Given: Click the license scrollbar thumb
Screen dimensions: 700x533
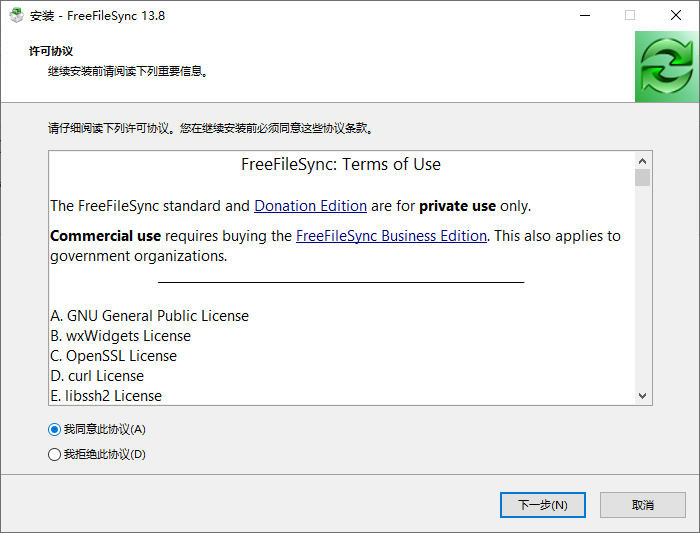Looking at the screenshot, I should coord(642,177).
